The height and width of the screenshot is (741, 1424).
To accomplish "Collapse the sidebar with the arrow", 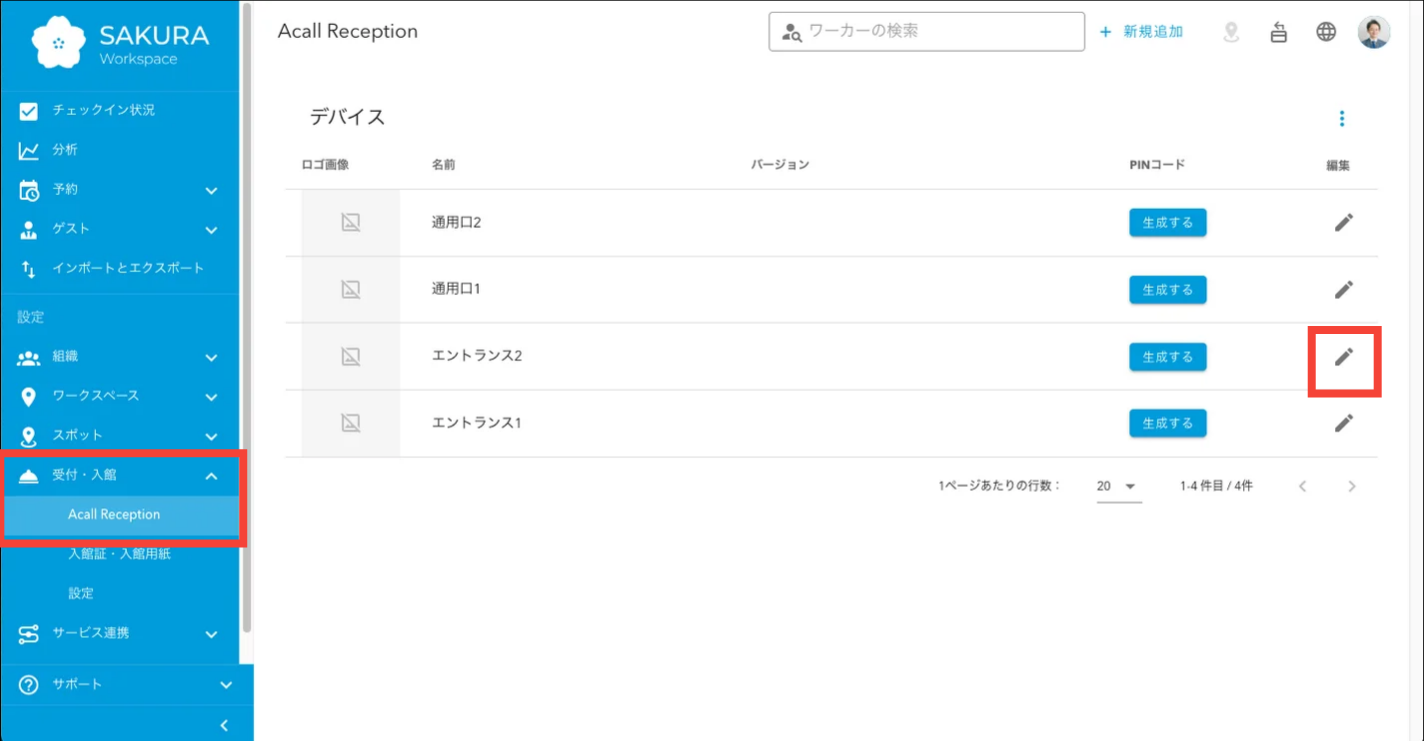I will tap(224, 725).
